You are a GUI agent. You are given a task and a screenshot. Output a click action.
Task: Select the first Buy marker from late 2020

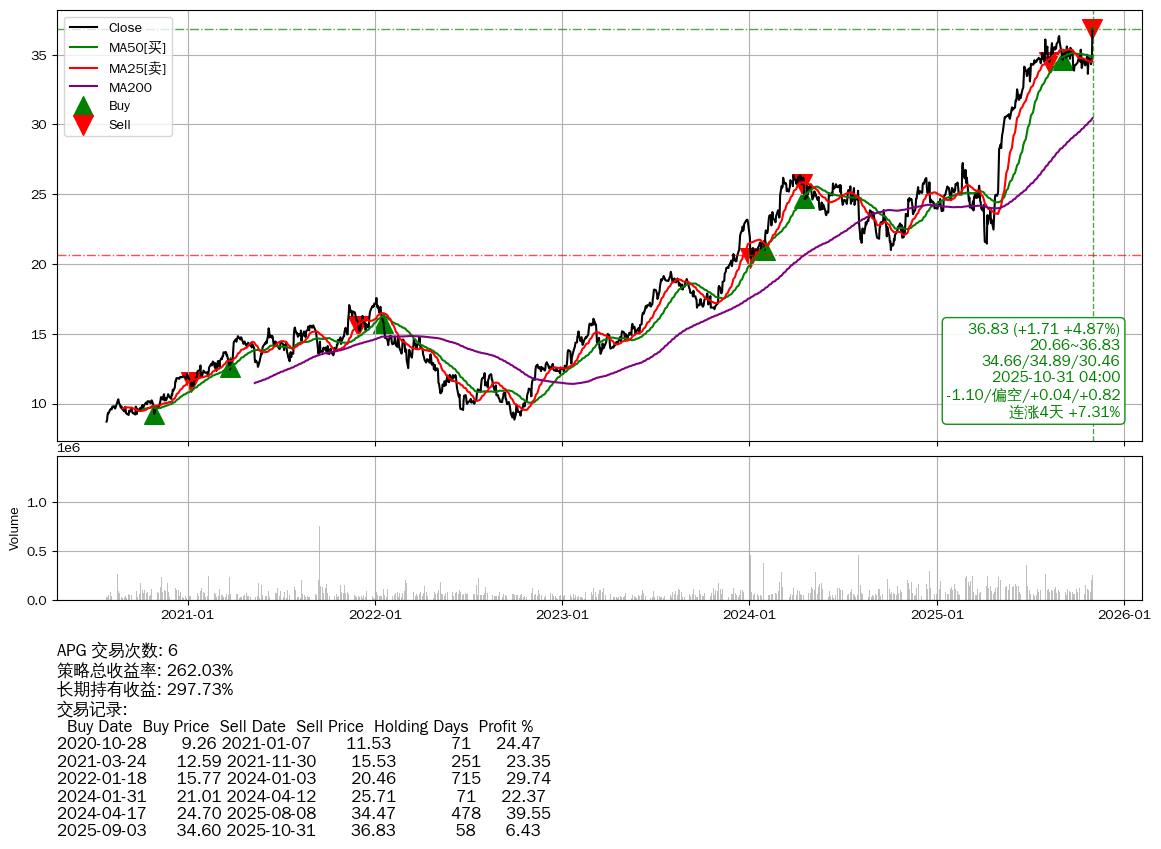click(x=154, y=413)
